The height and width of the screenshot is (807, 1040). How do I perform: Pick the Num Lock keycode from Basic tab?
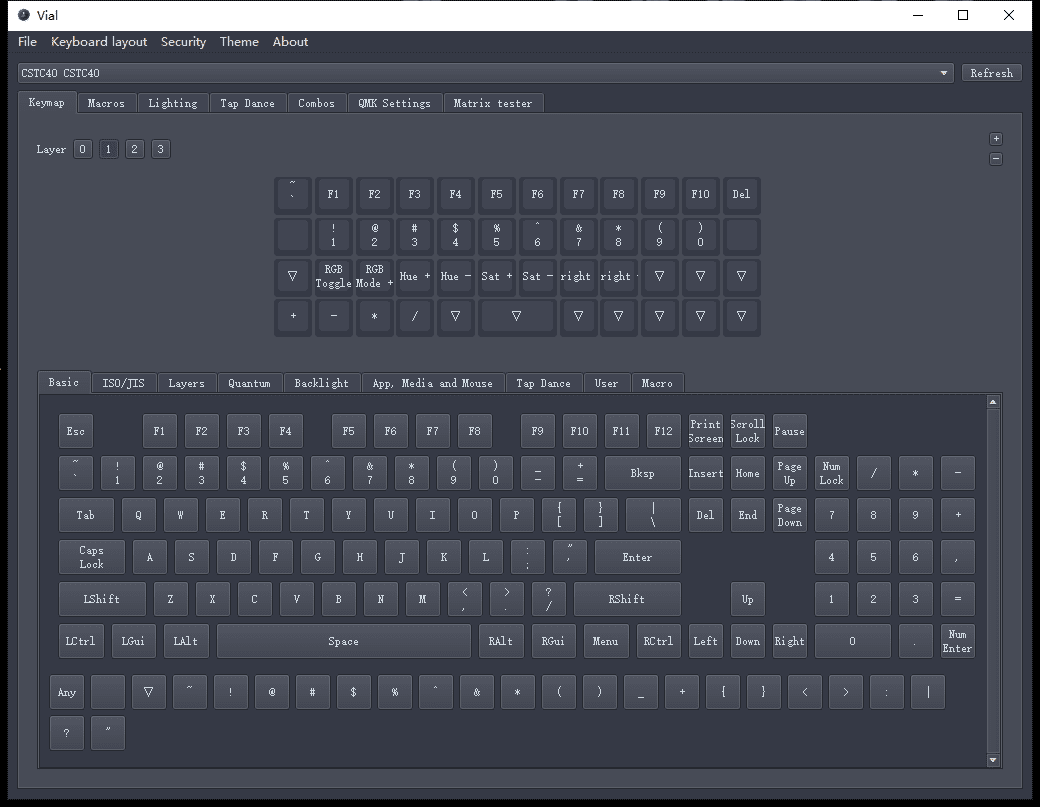click(831, 472)
